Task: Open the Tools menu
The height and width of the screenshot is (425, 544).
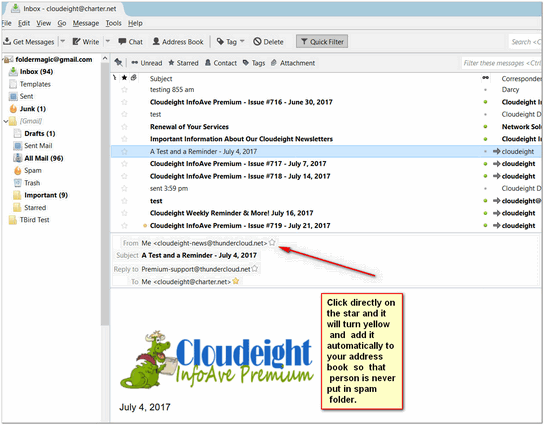Action: 113,23
